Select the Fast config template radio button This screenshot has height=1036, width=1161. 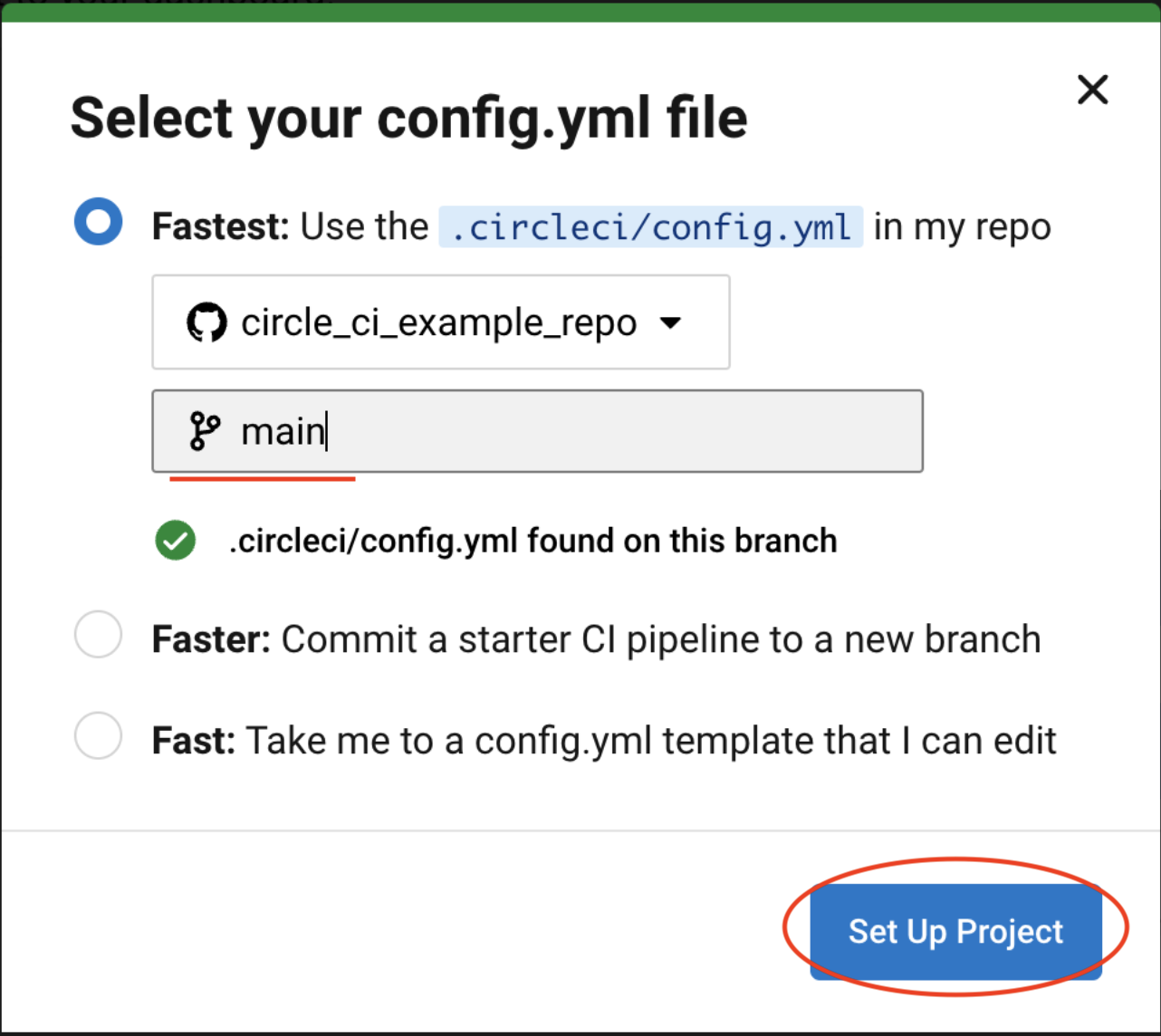pos(98,735)
